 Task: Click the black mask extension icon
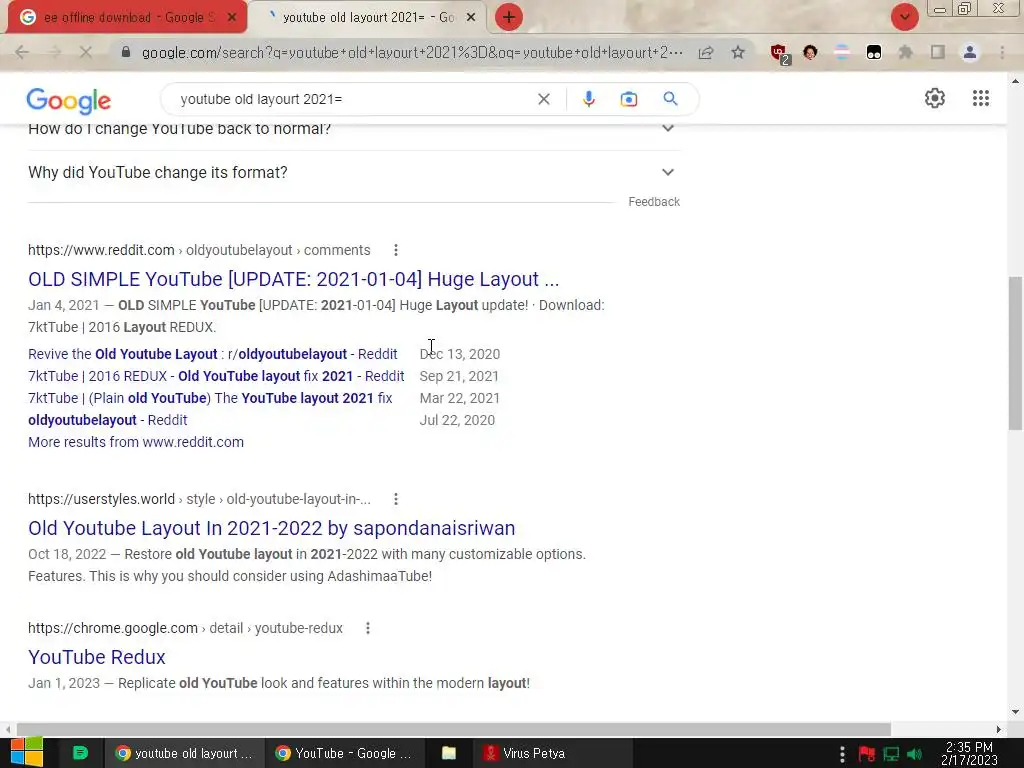pos(874,52)
